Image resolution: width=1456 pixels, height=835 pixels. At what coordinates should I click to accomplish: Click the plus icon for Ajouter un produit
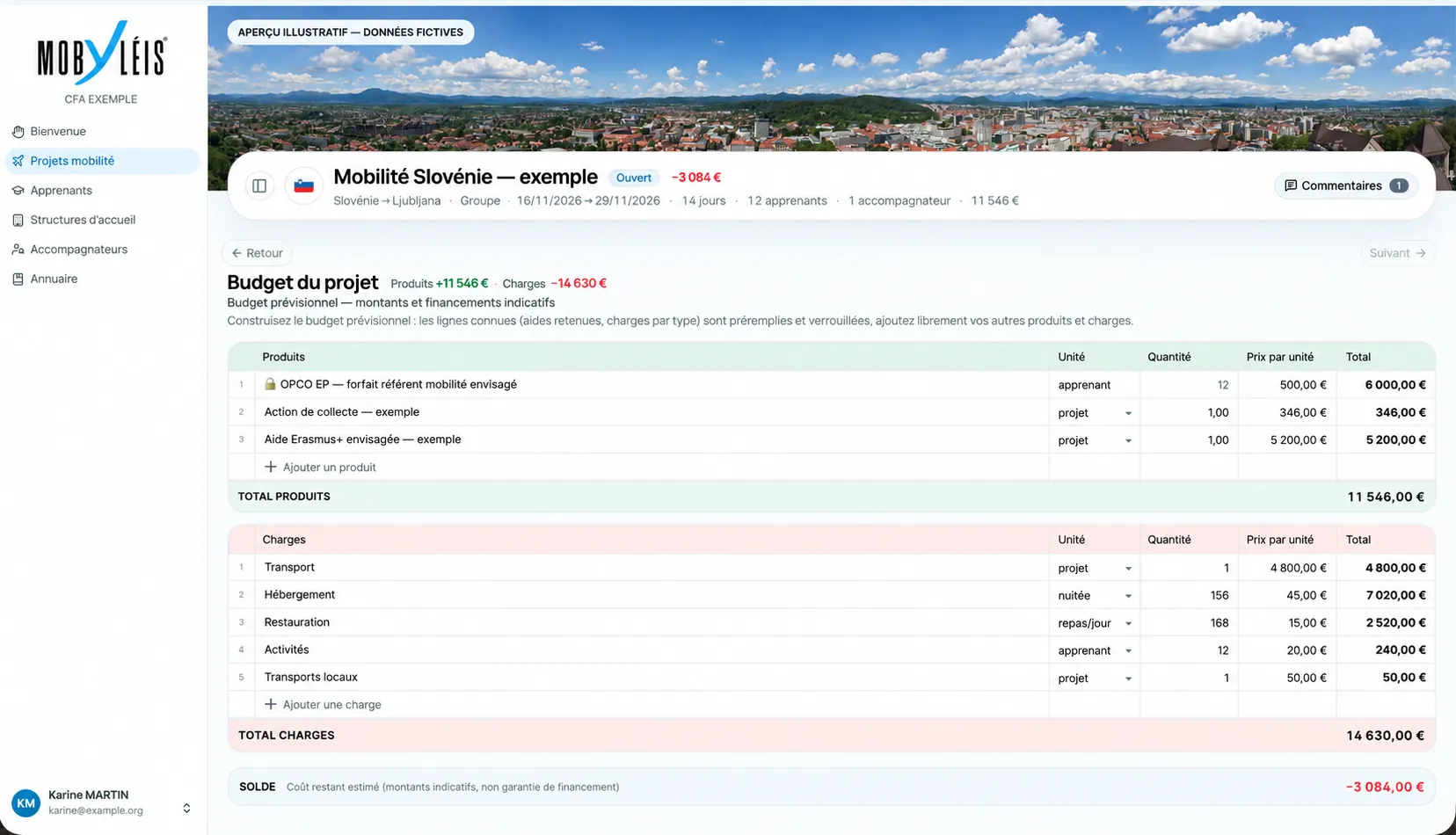coord(271,467)
